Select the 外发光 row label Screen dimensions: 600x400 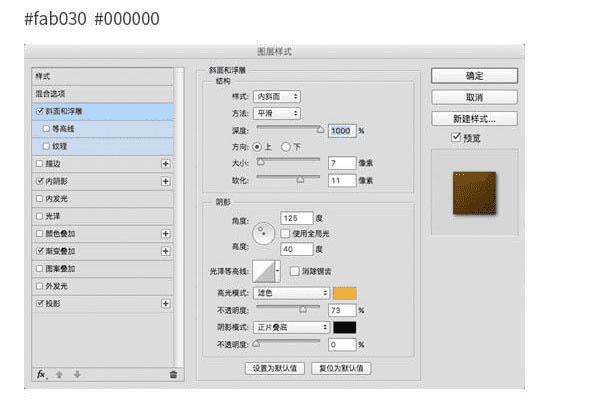[x=56, y=286]
